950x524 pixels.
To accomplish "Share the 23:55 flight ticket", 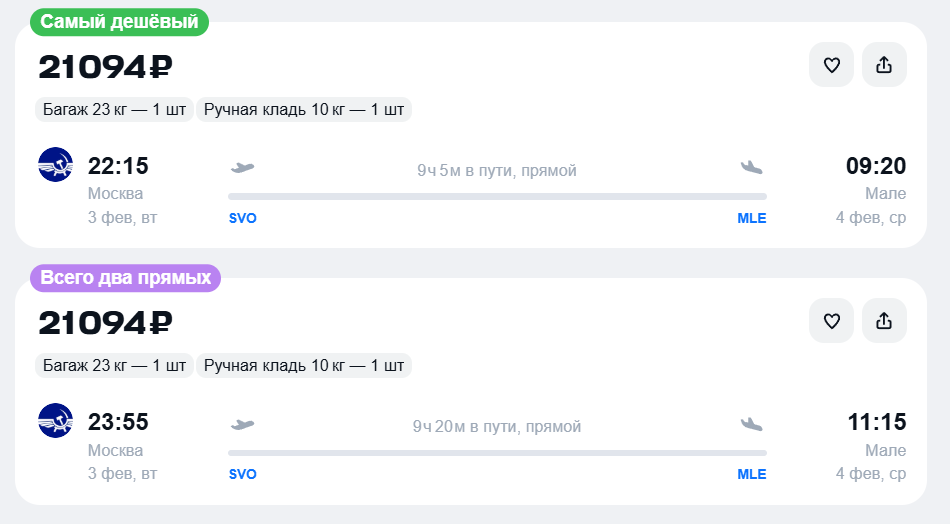I will click(884, 321).
